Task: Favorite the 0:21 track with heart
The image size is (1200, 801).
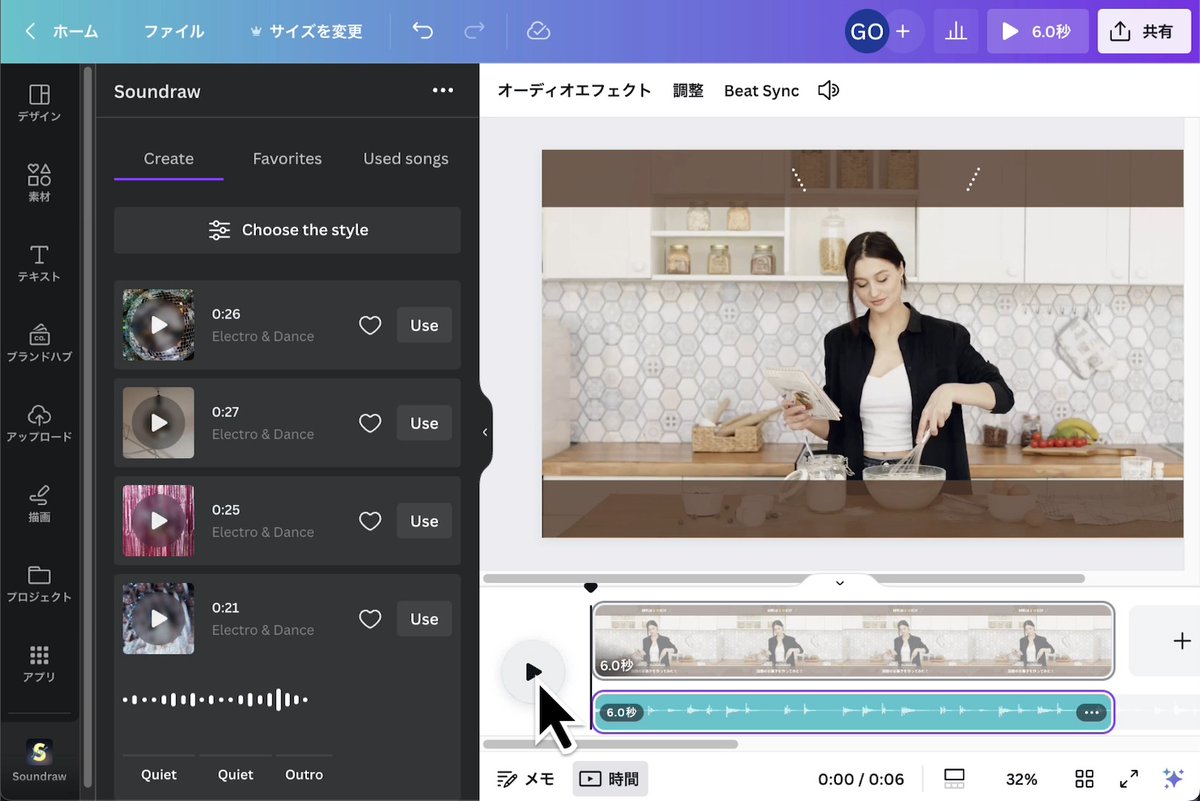Action: pos(370,619)
